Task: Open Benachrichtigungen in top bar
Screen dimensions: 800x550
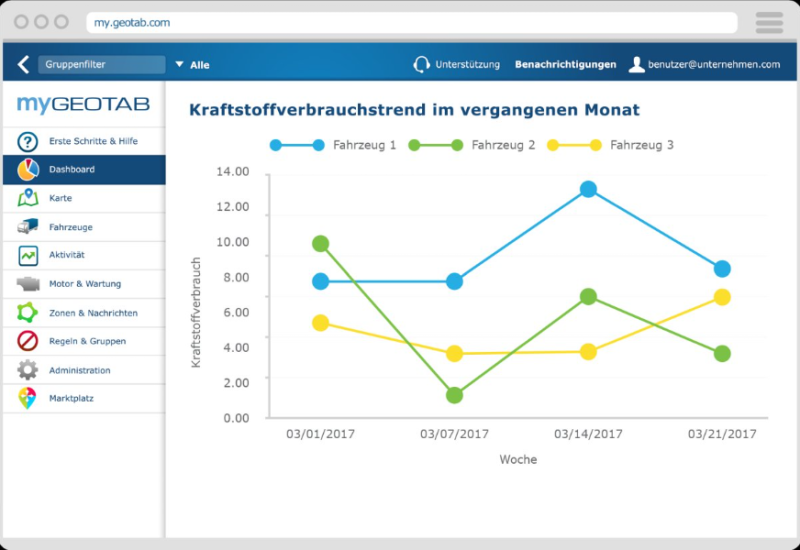Action: (565, 65)
